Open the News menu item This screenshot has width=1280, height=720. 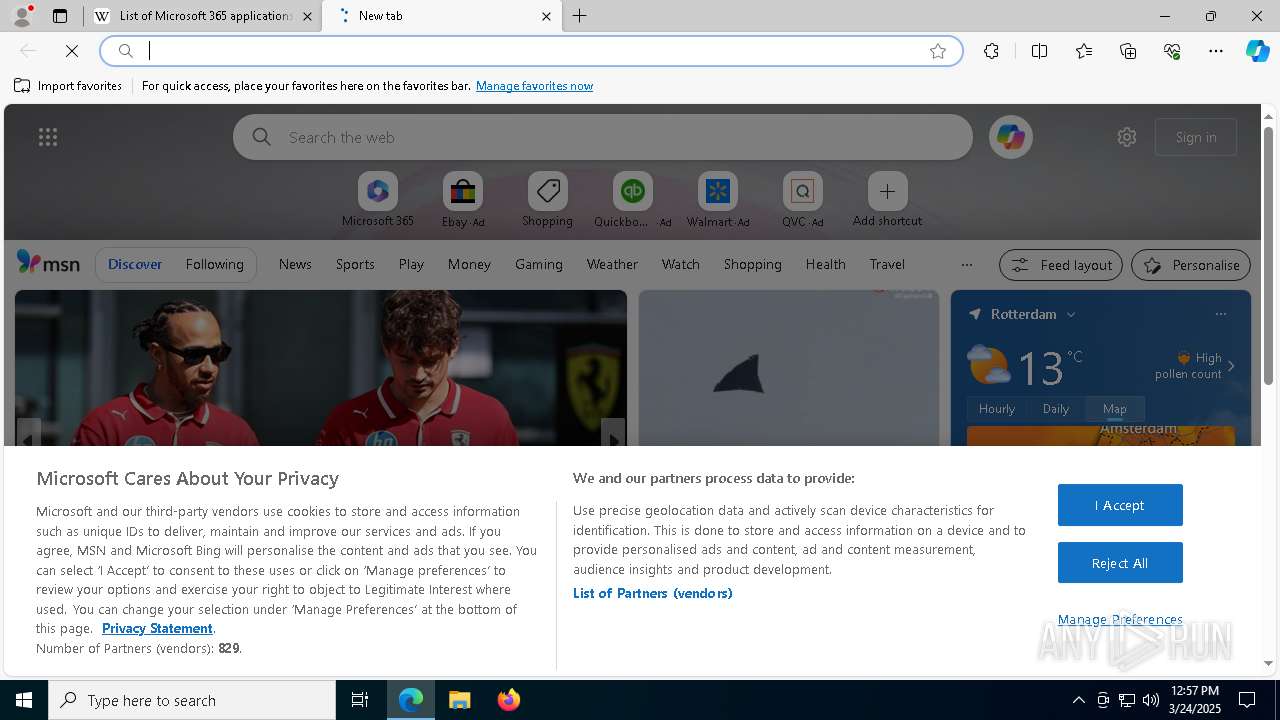pos(295,264)
